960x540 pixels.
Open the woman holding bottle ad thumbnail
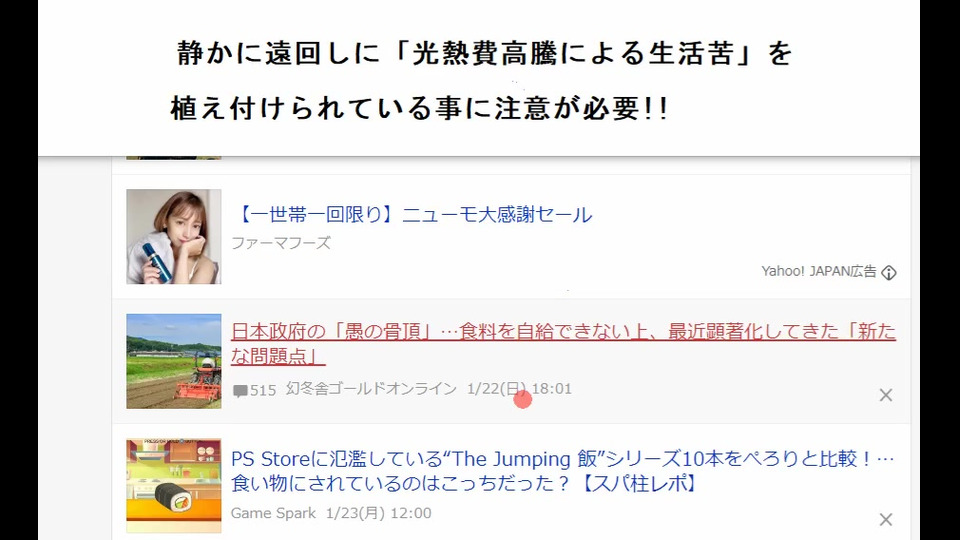point(174,236)
